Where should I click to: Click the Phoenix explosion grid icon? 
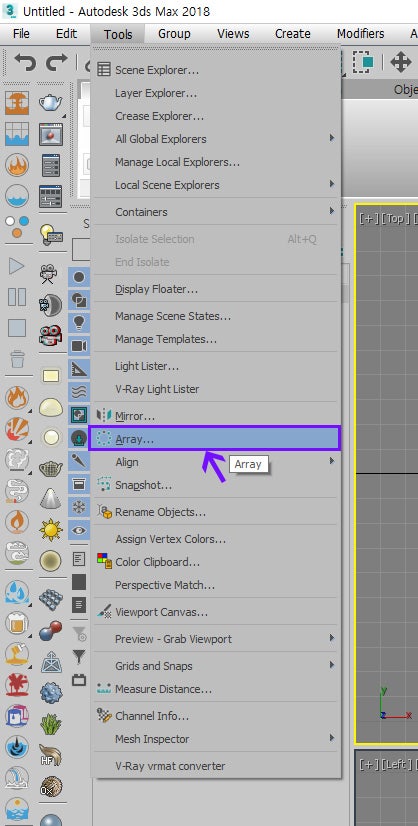click(17, 102)
